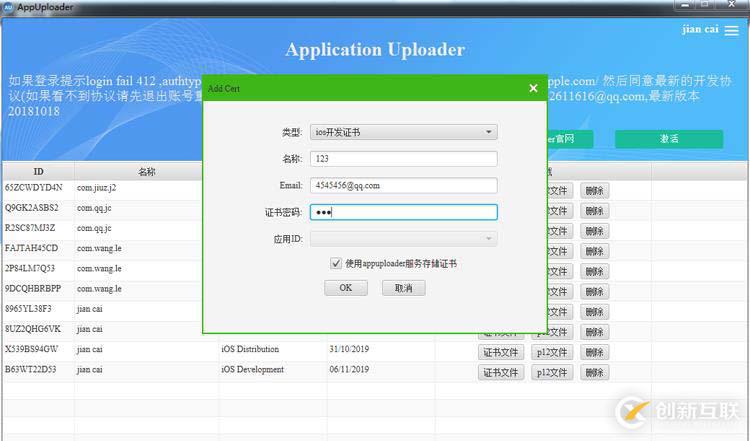Download 证书文件 for row X539BS94GW
Image resolution: width=750 pixels, height=441 pixels.
(500, 353)
